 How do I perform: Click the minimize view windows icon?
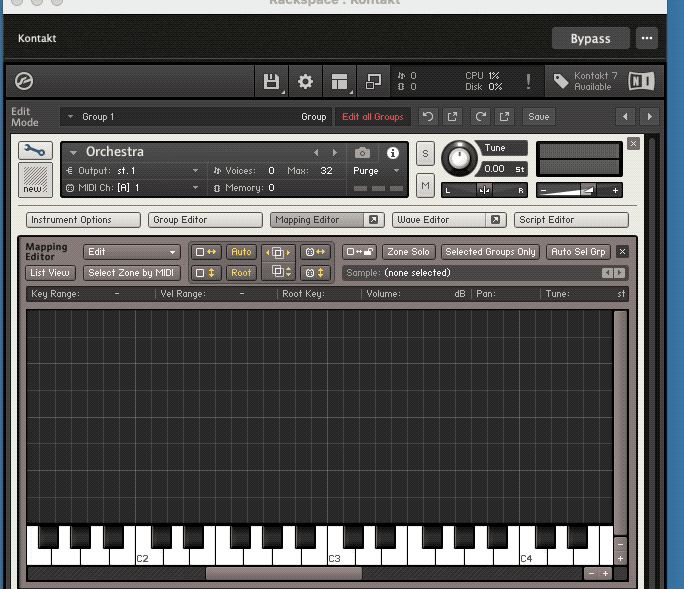click(373, 82)
